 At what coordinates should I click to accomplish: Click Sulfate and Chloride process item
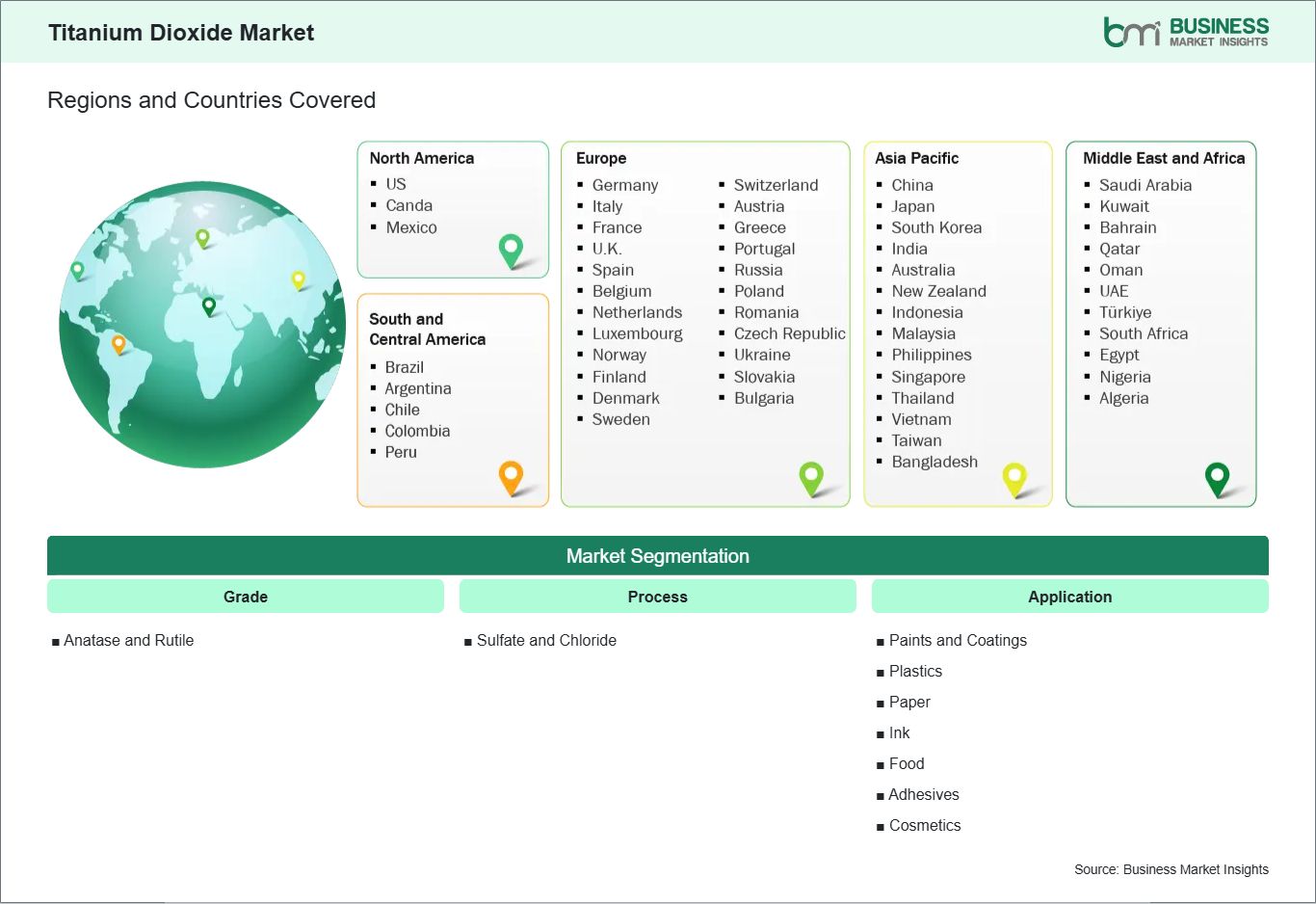coord(545,640)
